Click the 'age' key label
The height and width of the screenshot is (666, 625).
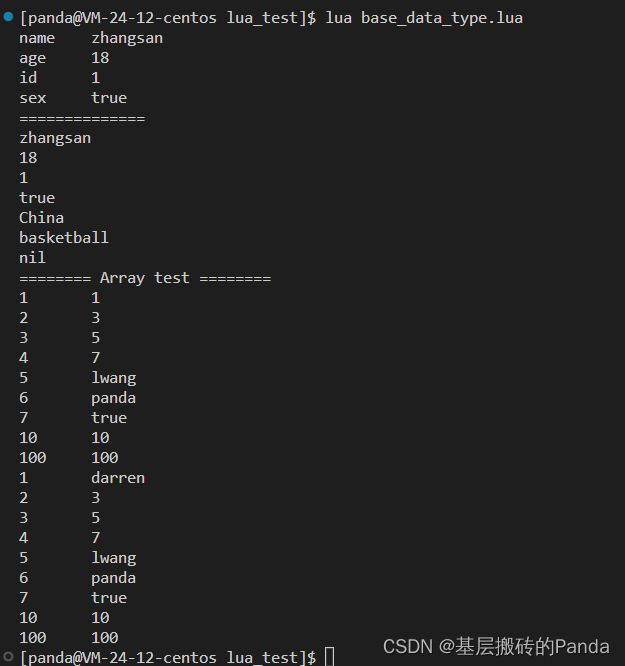33,59
